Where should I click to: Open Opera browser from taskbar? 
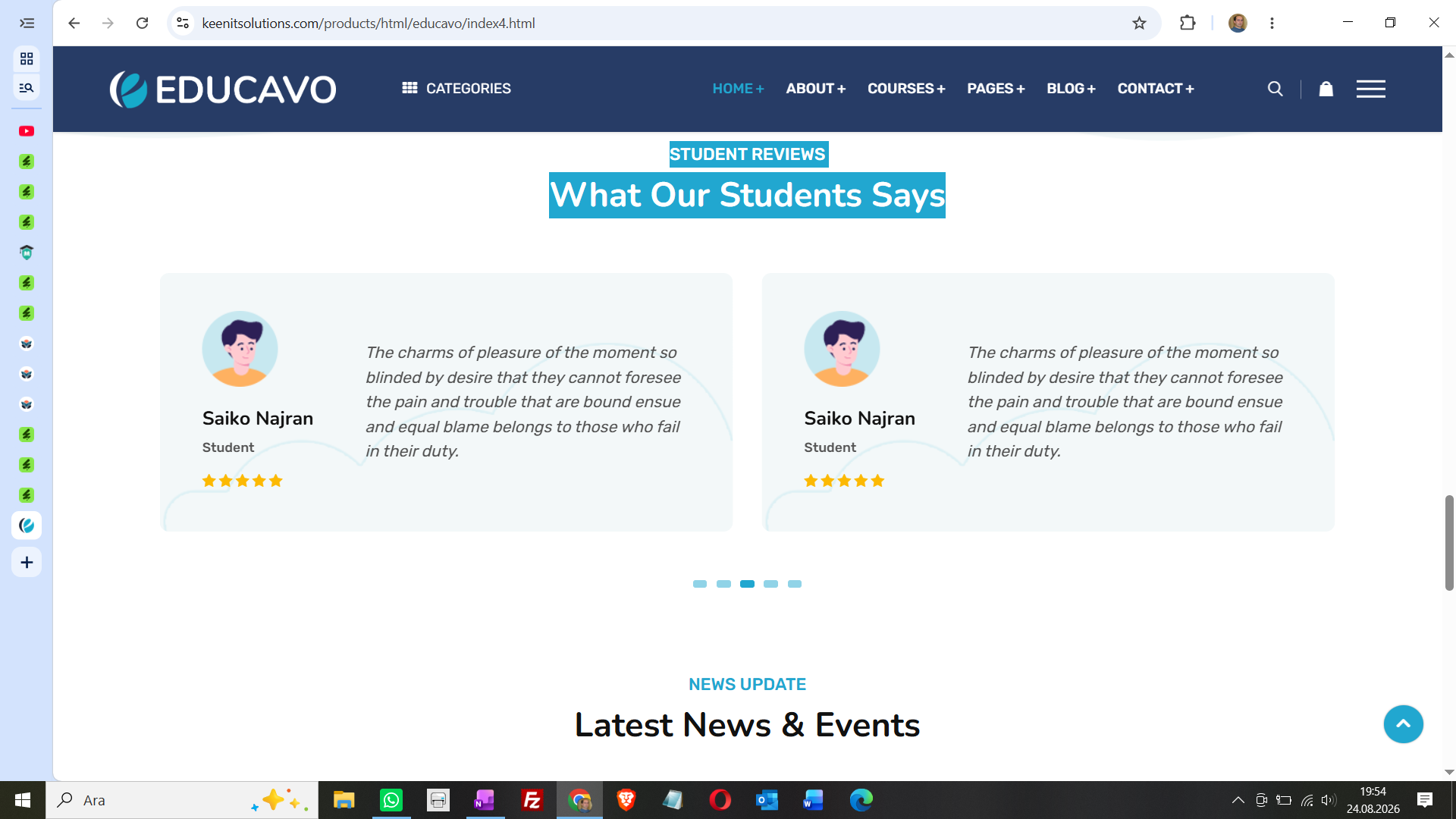click(x=720, y=800)
